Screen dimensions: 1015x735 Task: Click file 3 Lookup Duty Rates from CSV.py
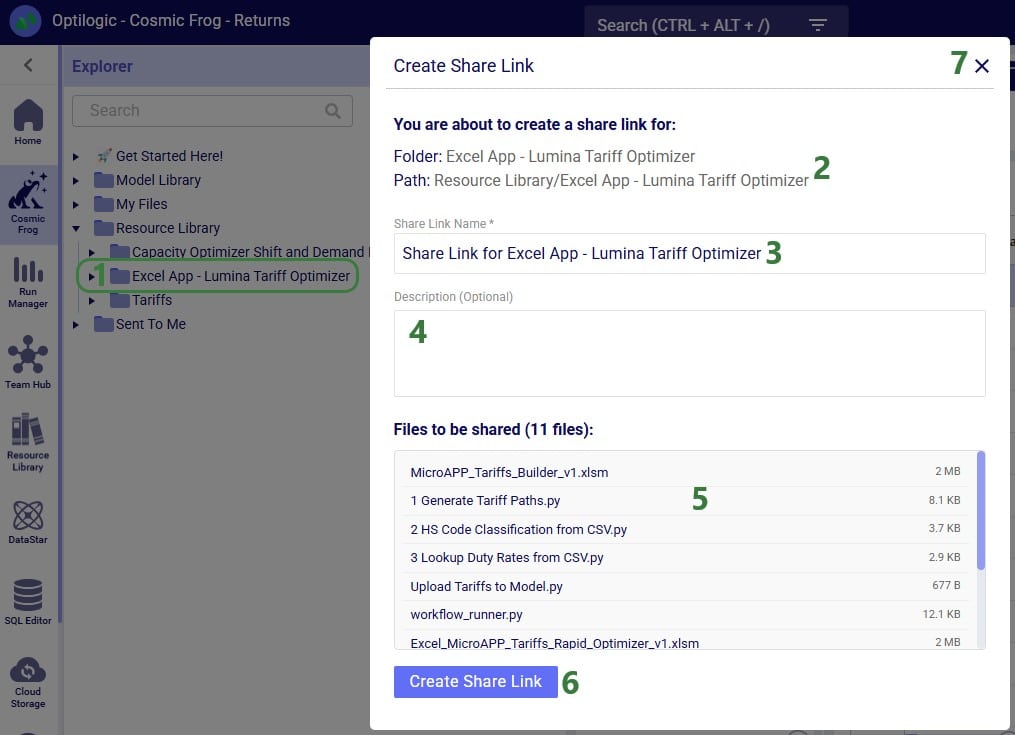(x=507, y=558)
